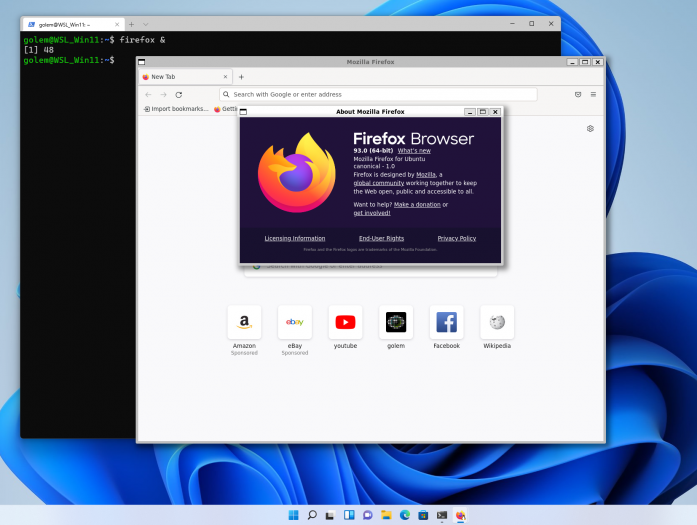Open the global community link
This screenshot has height=525, width=697.
click(379, 183)
